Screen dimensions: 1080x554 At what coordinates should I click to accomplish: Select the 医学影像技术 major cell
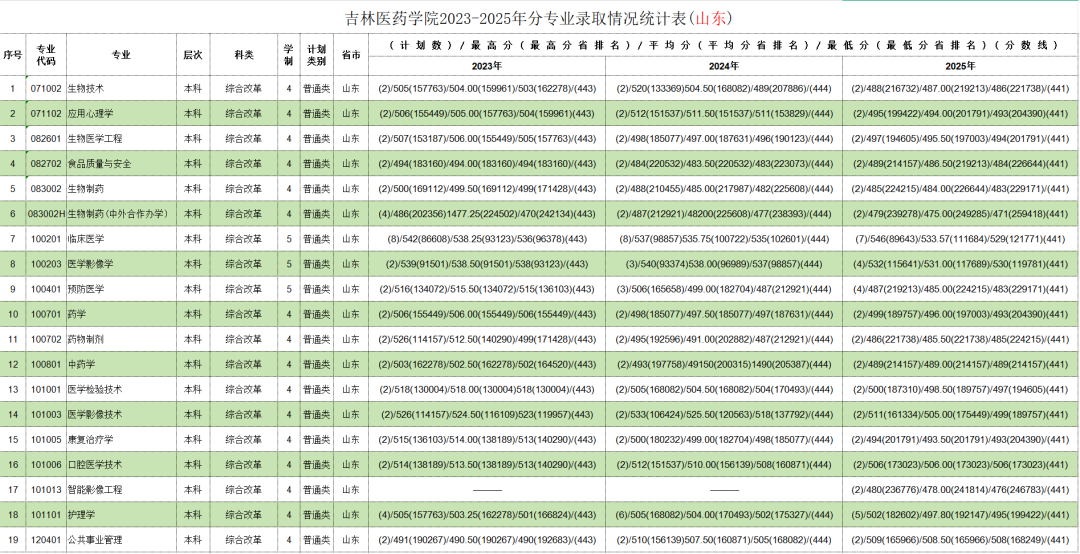[121, 414]
